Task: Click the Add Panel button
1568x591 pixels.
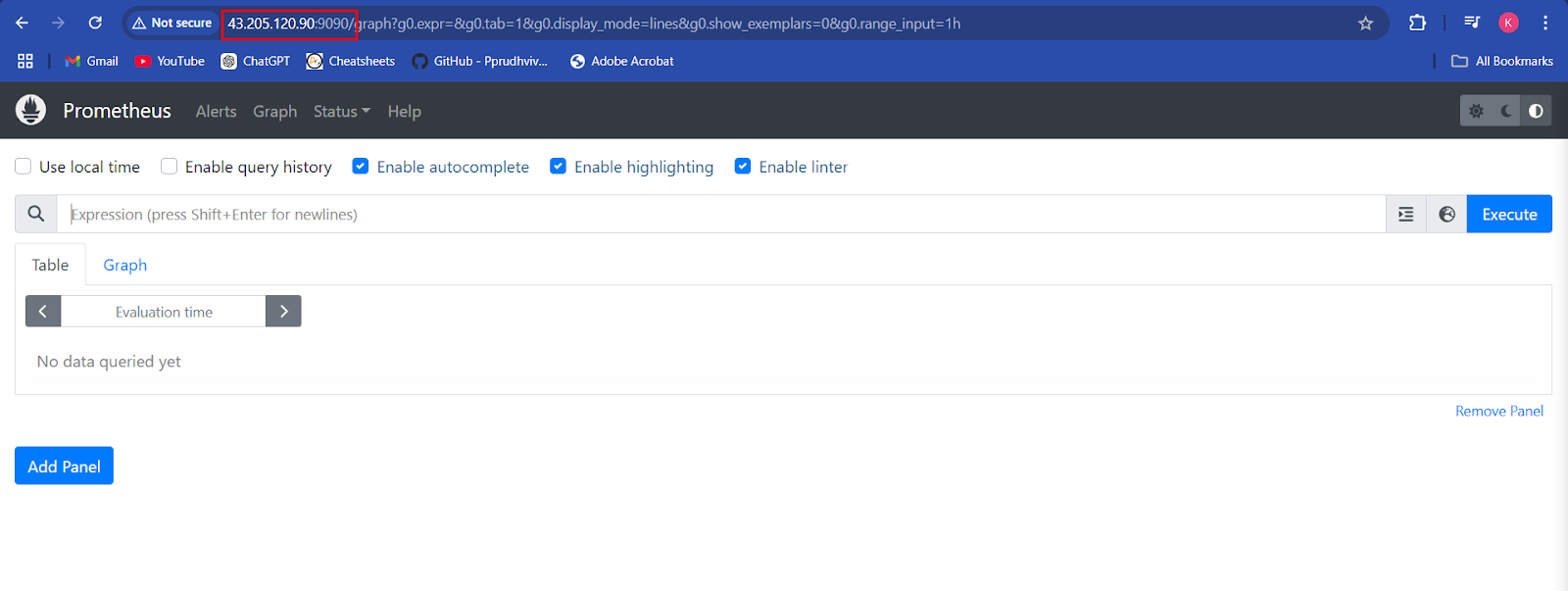Action: click(64, 466)
